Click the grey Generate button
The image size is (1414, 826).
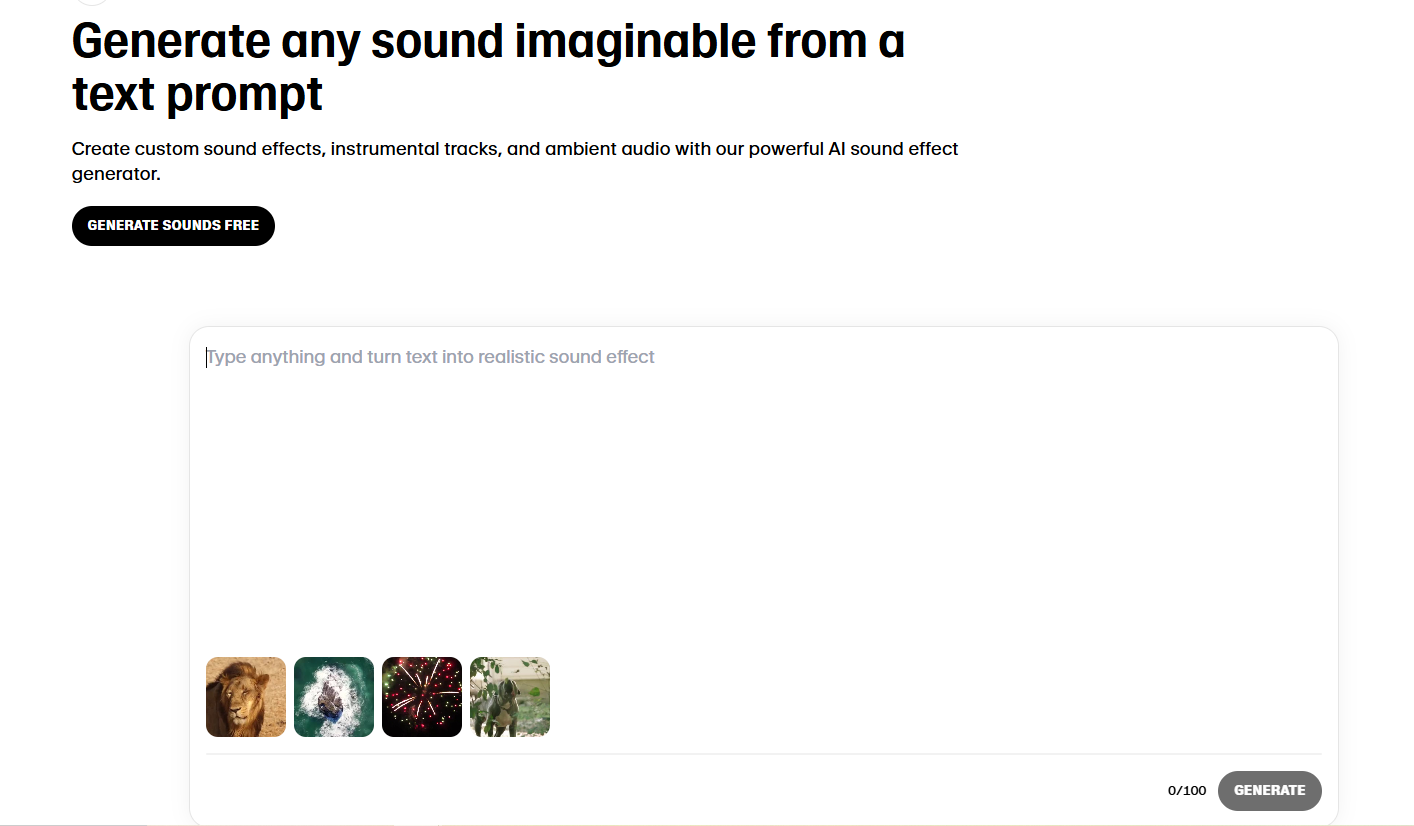click(1269, 790)
